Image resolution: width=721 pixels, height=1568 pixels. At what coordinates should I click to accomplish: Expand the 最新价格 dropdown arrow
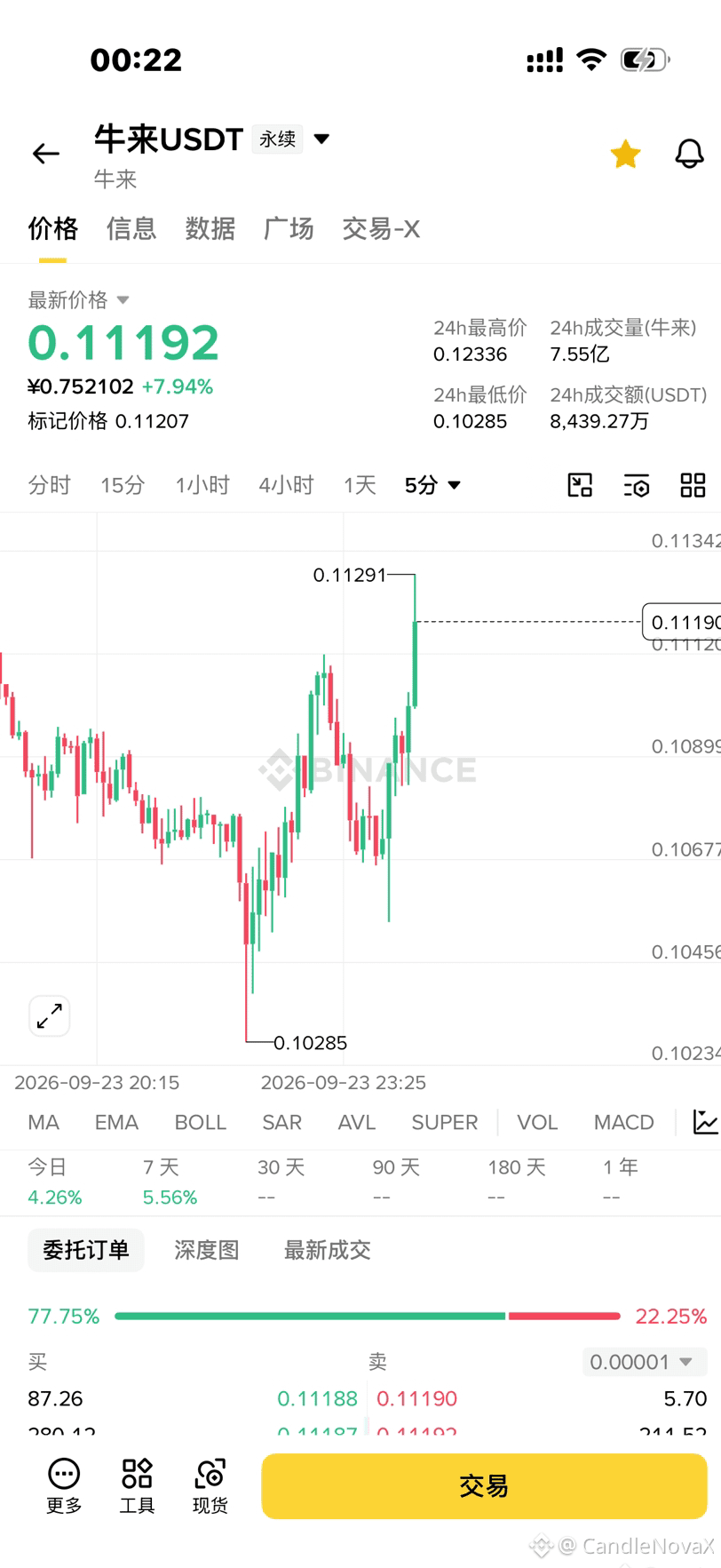123,300
